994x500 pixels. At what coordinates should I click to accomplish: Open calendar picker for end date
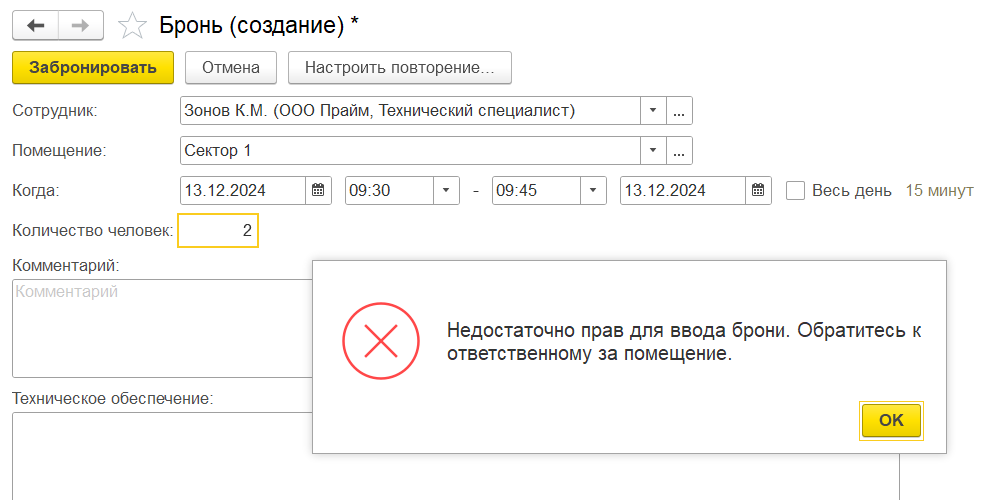[758, 190]
